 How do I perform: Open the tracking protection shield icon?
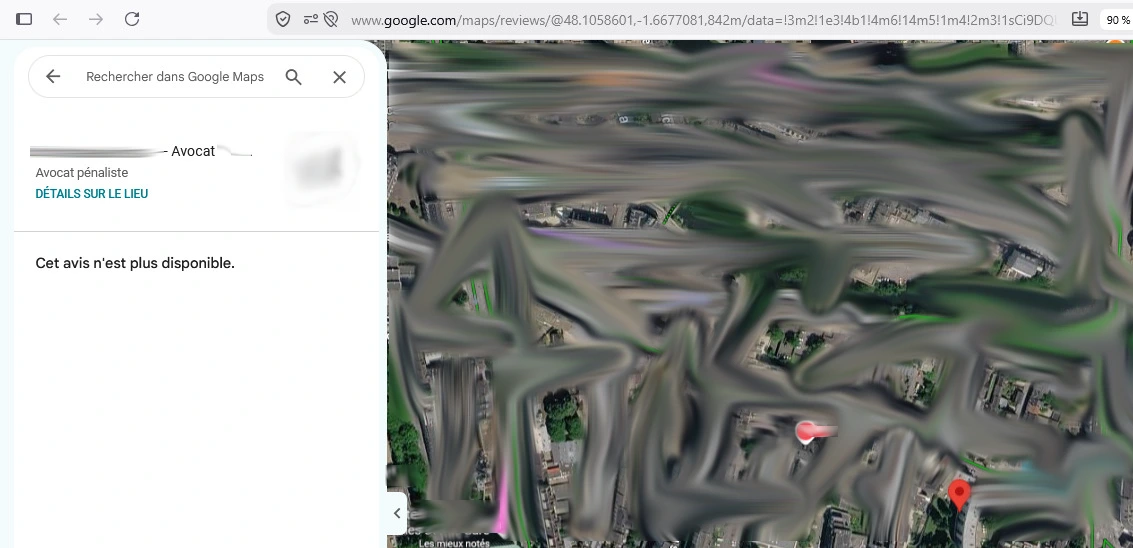283,20
